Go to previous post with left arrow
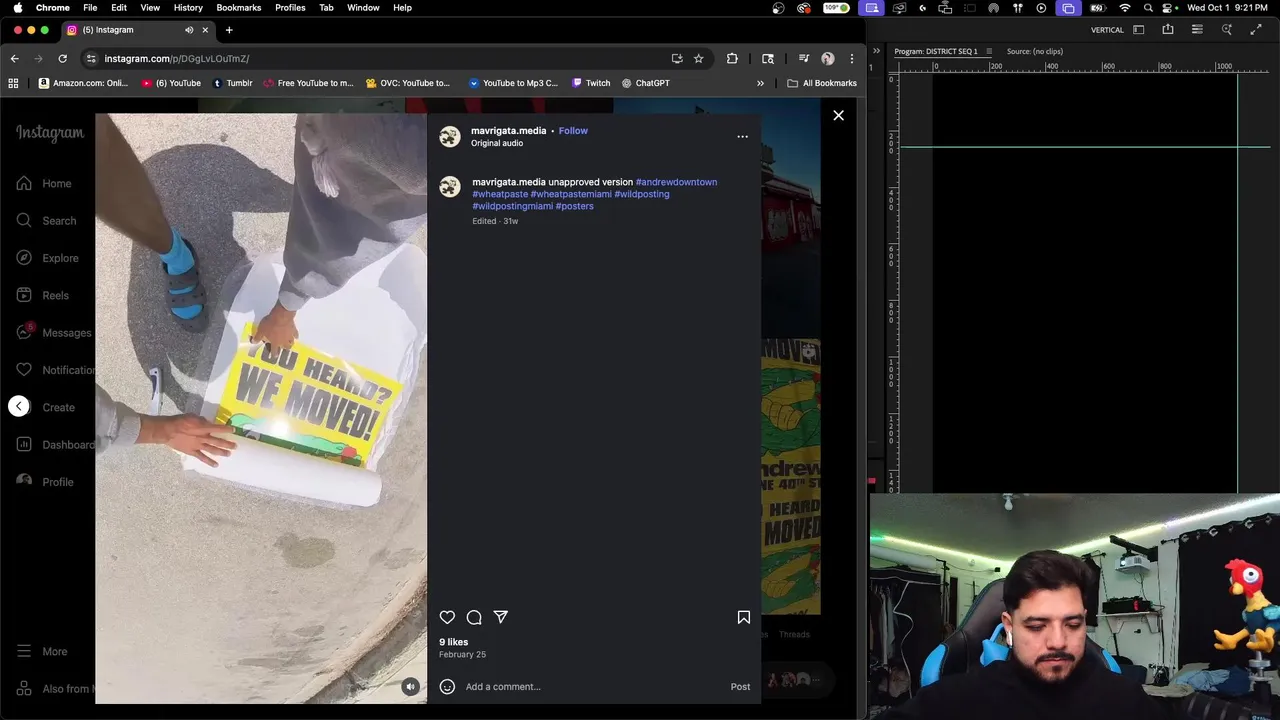Screen dimensions: 1280x720 (19, 406)
